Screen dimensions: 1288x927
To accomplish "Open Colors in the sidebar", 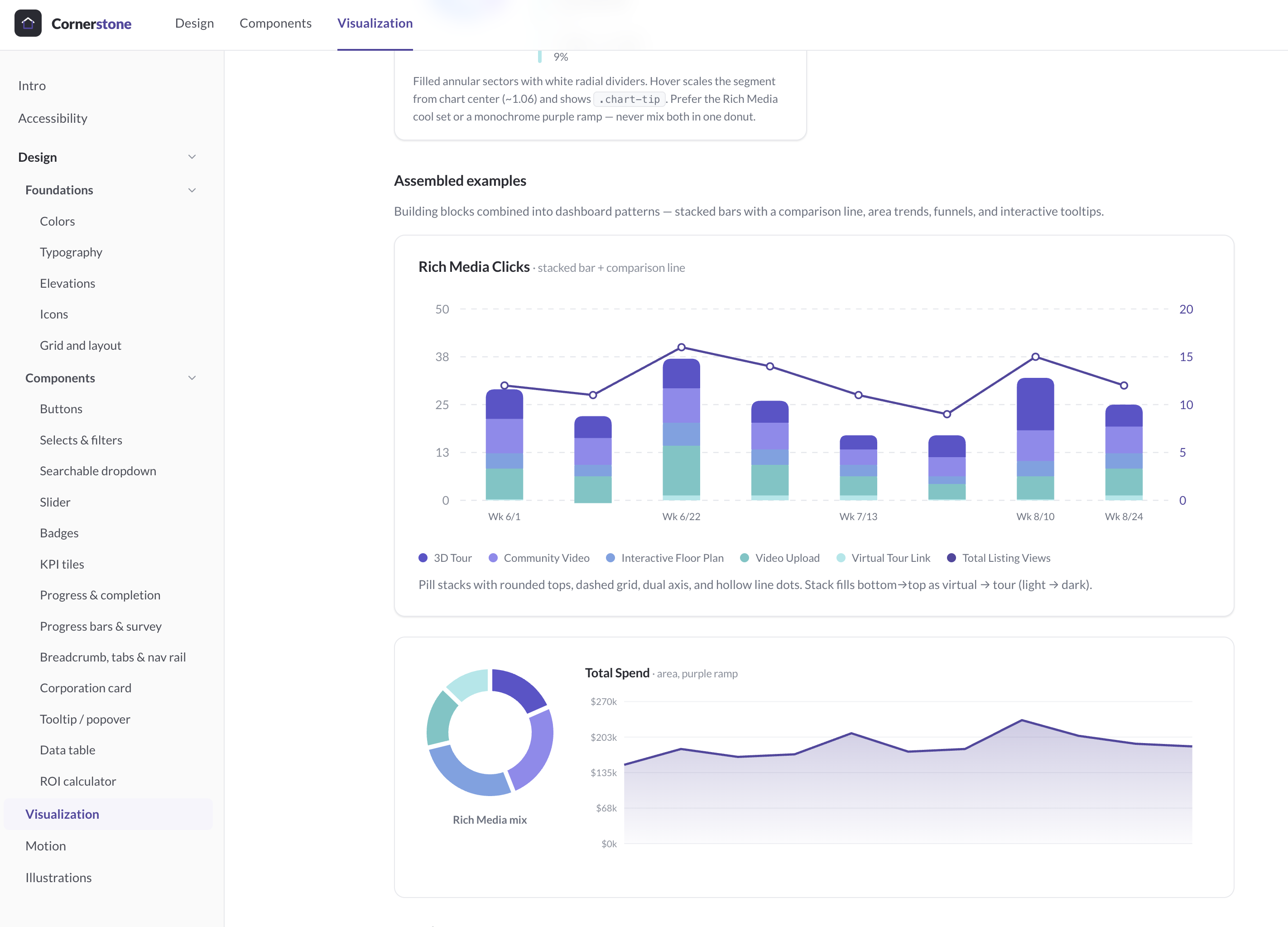I will tap(58, 221).
